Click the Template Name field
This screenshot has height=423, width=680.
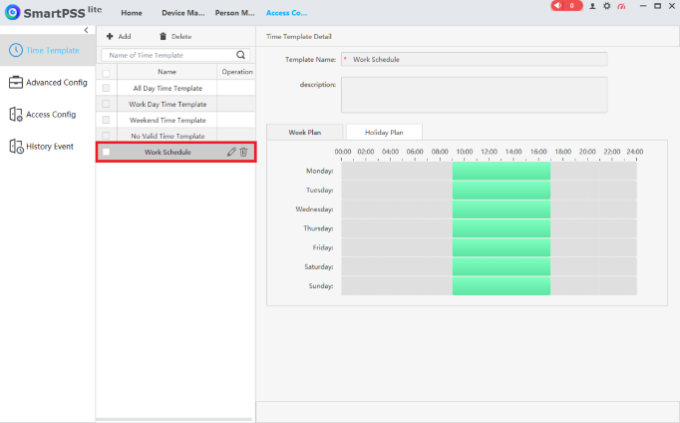point(474,59)
